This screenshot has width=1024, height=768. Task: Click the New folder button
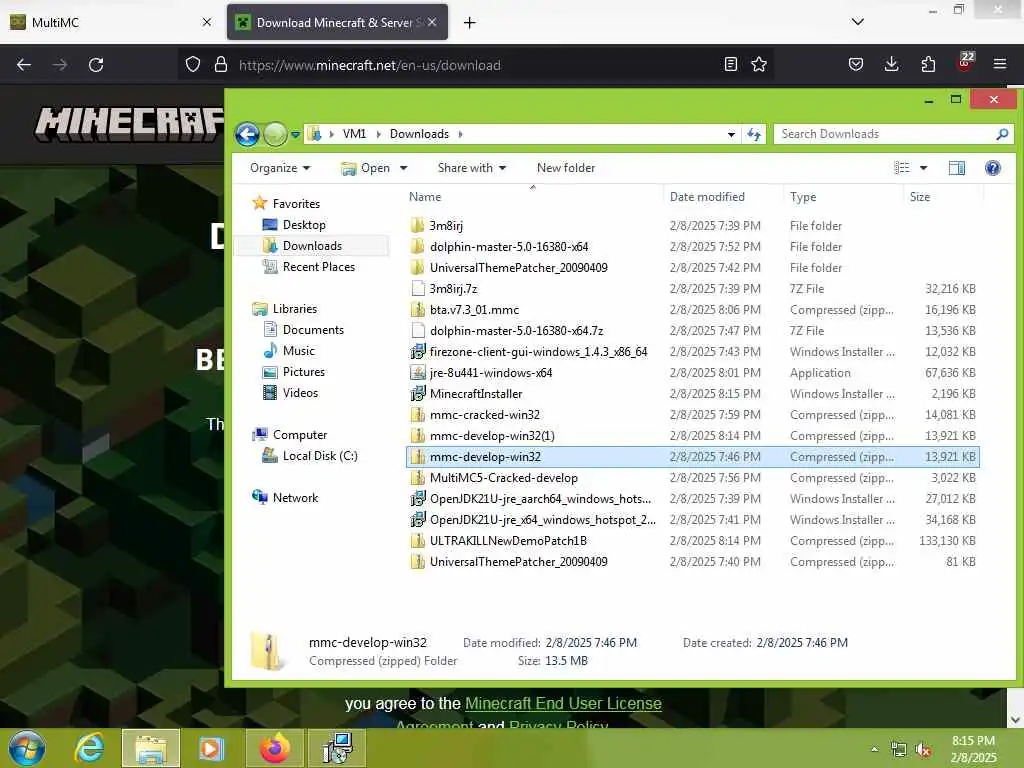coord(566,168)
